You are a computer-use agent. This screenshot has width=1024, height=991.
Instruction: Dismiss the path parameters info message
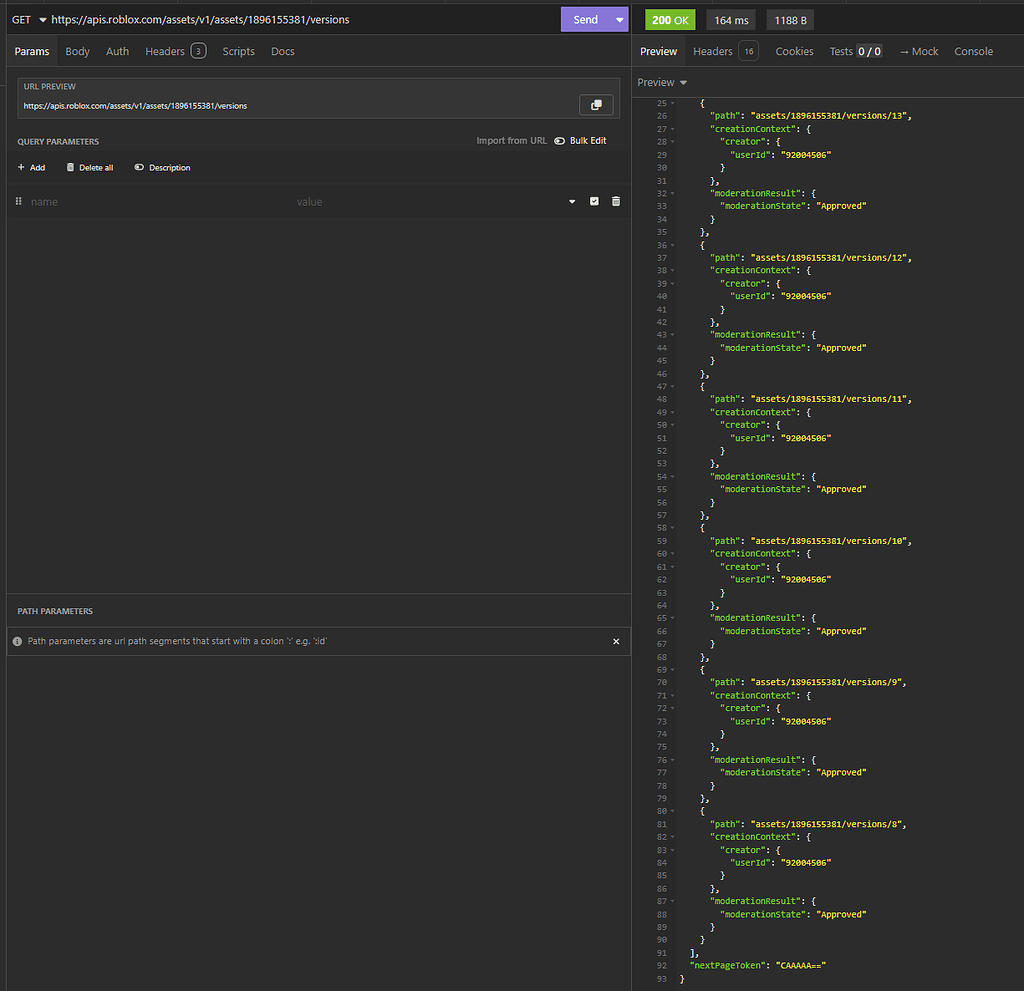click(x=616, y=642)
